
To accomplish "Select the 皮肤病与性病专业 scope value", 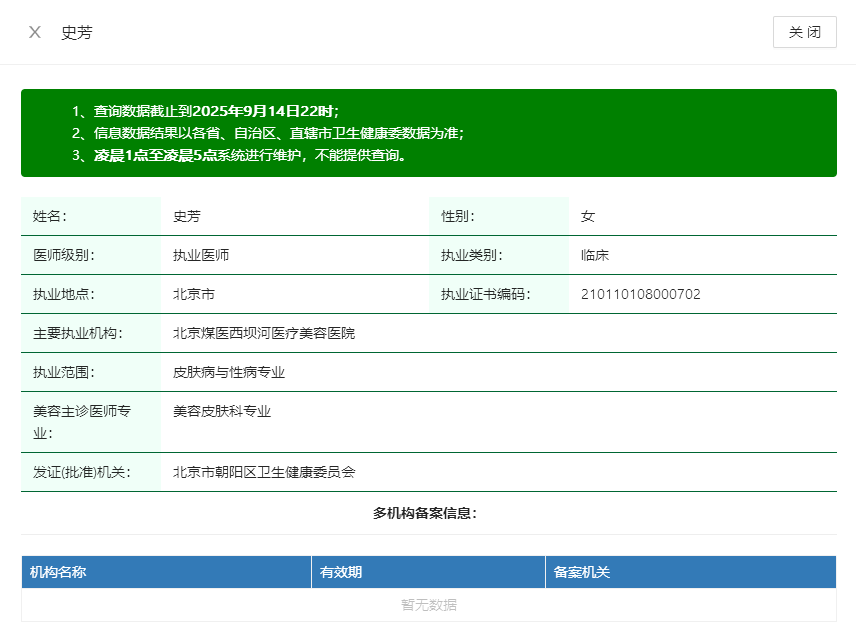I will pos(229,372).
